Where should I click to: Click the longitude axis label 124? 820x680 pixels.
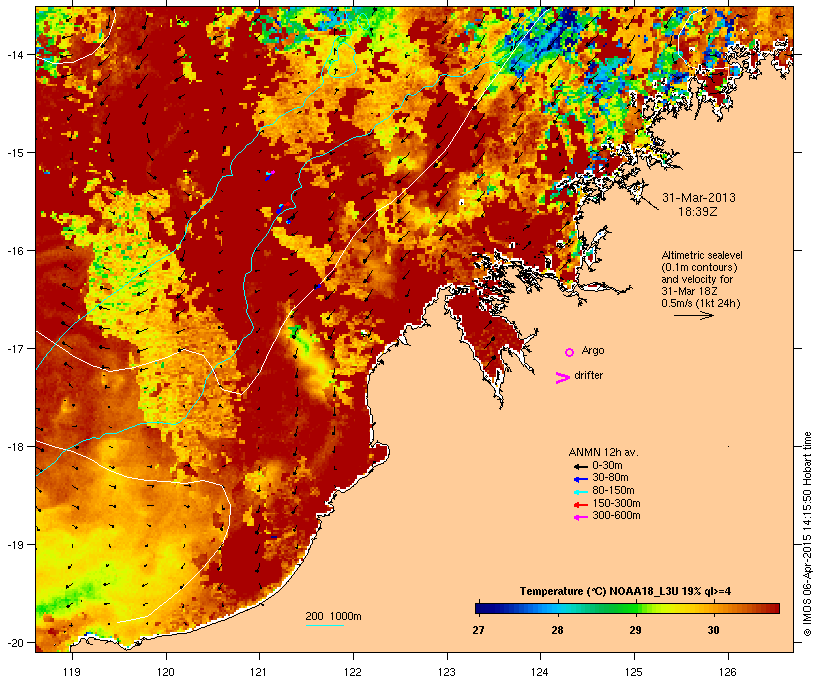[x=541, y=672]
